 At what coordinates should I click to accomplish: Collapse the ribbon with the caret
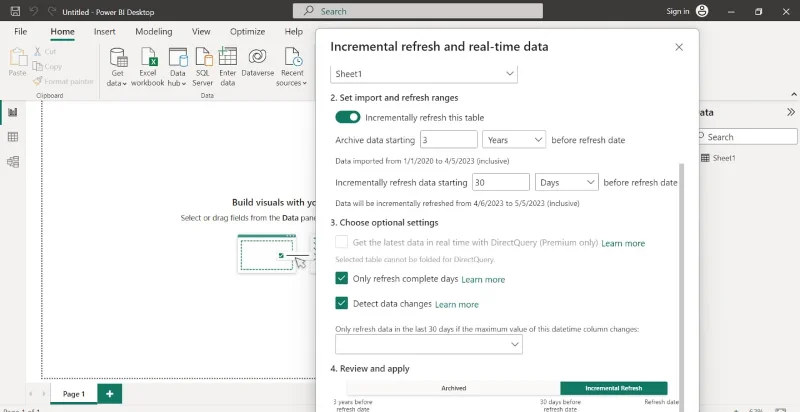point(794,94)
